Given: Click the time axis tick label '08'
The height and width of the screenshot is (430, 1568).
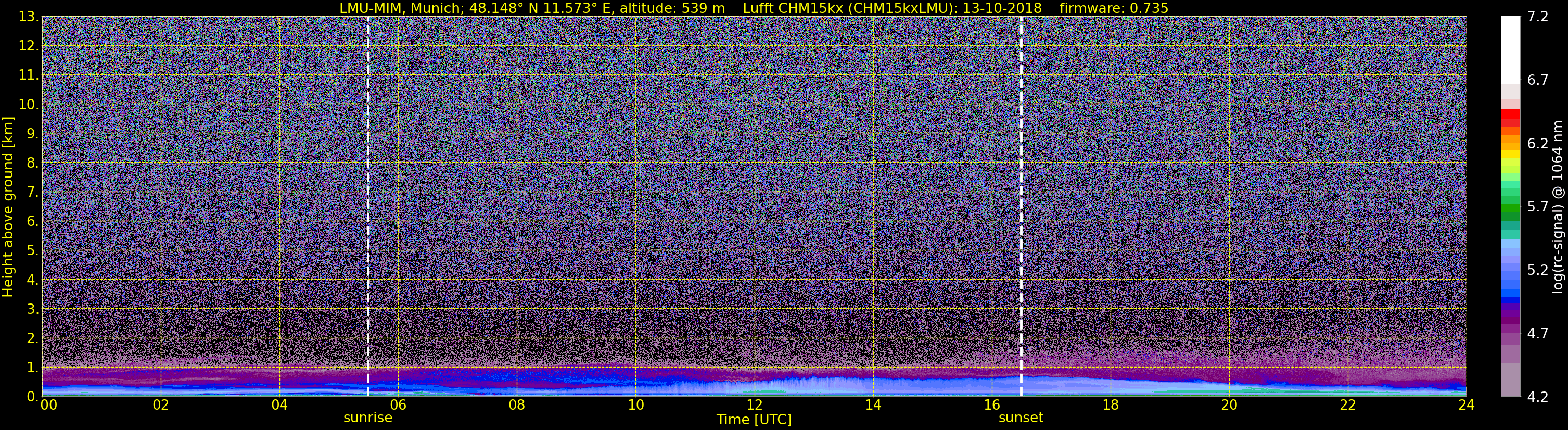Looking at the screenshot, I should [516, 405].
